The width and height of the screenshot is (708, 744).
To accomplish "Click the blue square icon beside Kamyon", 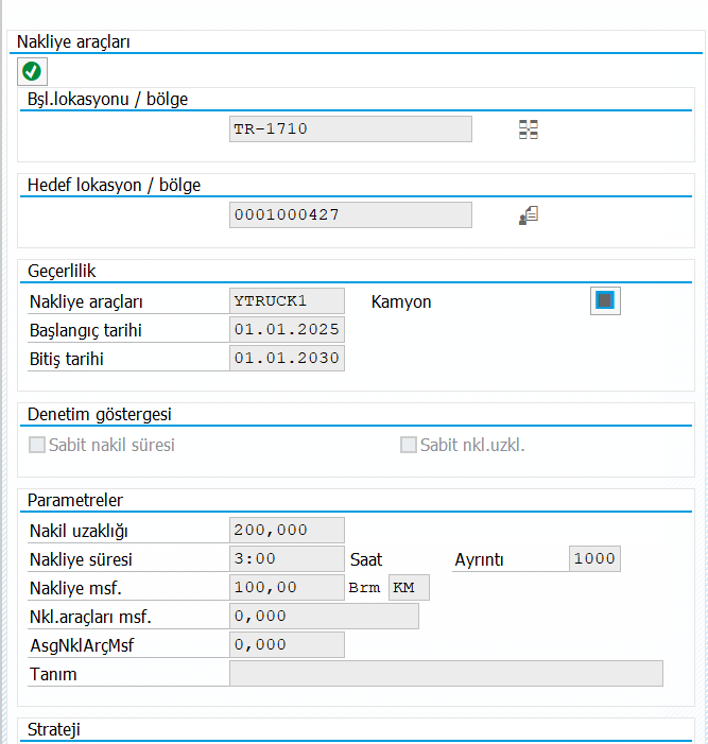I will 605,301.
